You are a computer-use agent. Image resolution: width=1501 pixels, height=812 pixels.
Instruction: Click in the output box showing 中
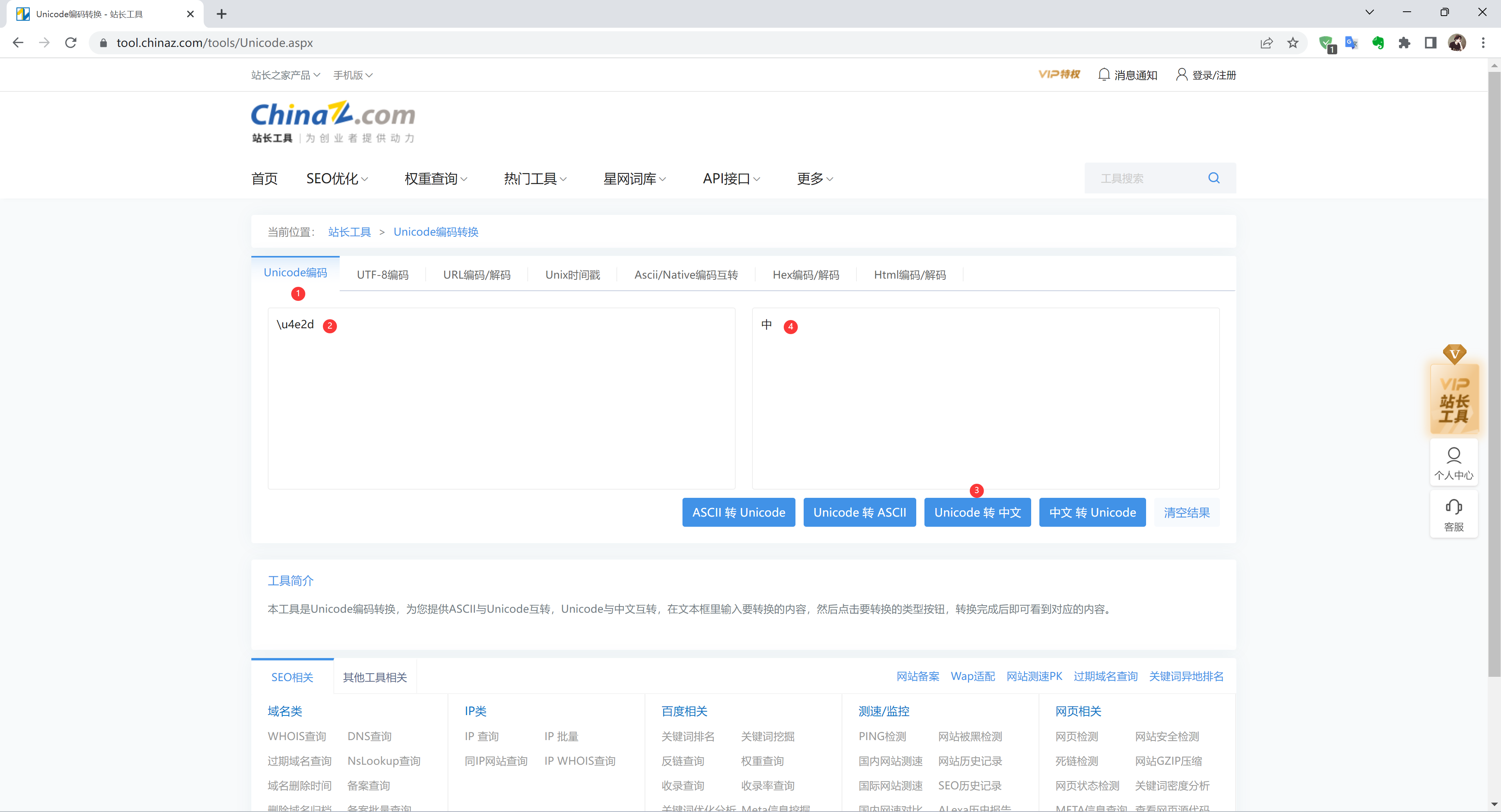(985, 399)
